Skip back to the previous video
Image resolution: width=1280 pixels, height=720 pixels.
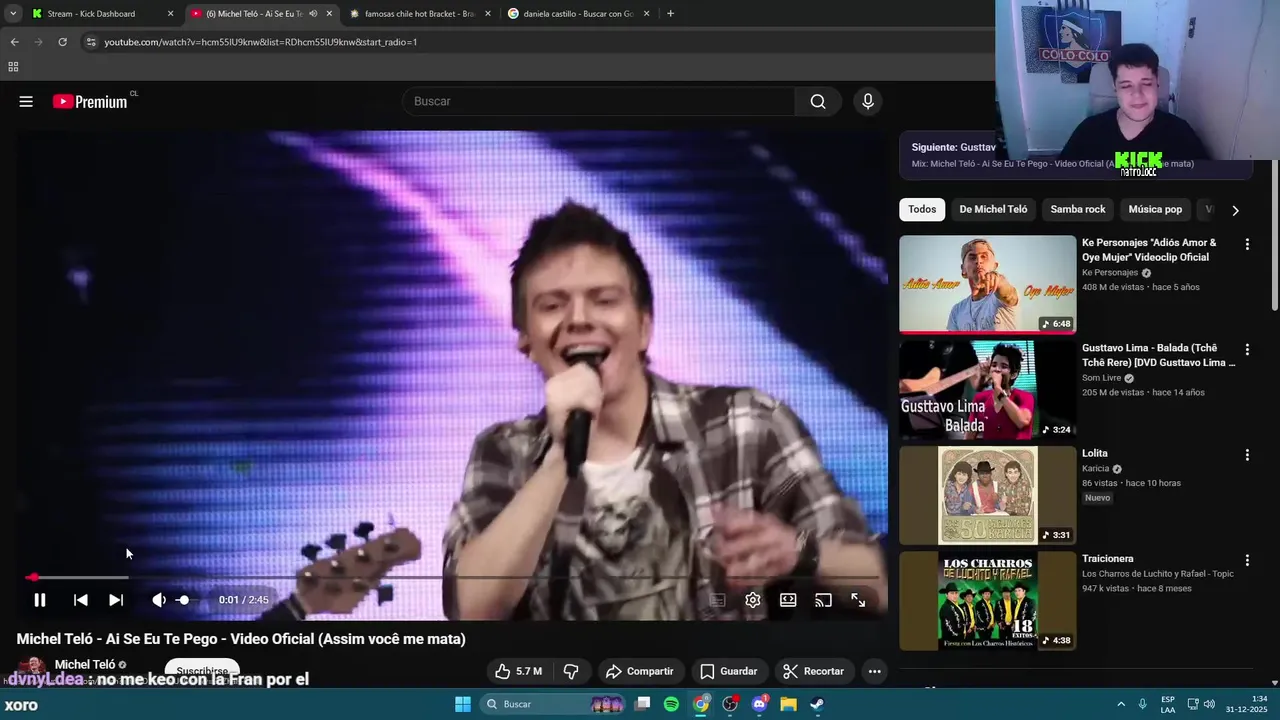click(x=80, y=600)
